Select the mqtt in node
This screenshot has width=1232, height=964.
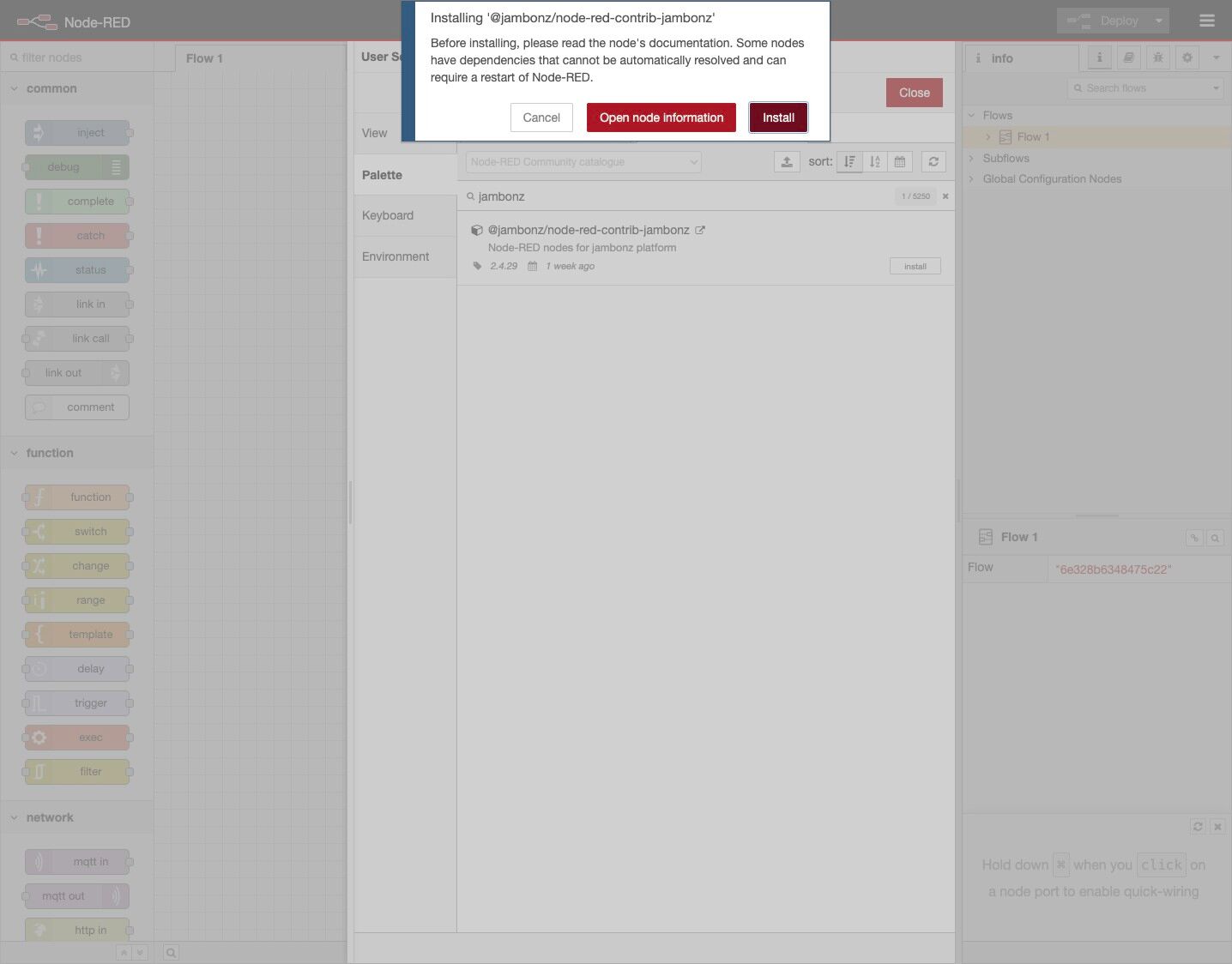click(x=77, y=862)
